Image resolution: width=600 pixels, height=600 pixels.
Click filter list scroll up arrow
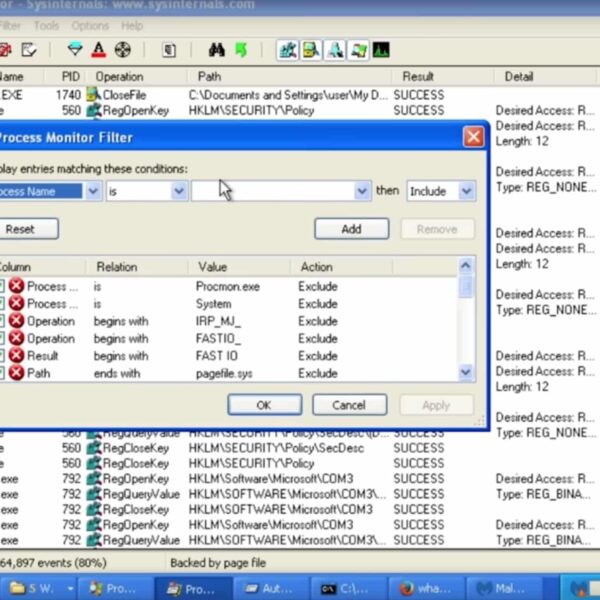[466, 265]
